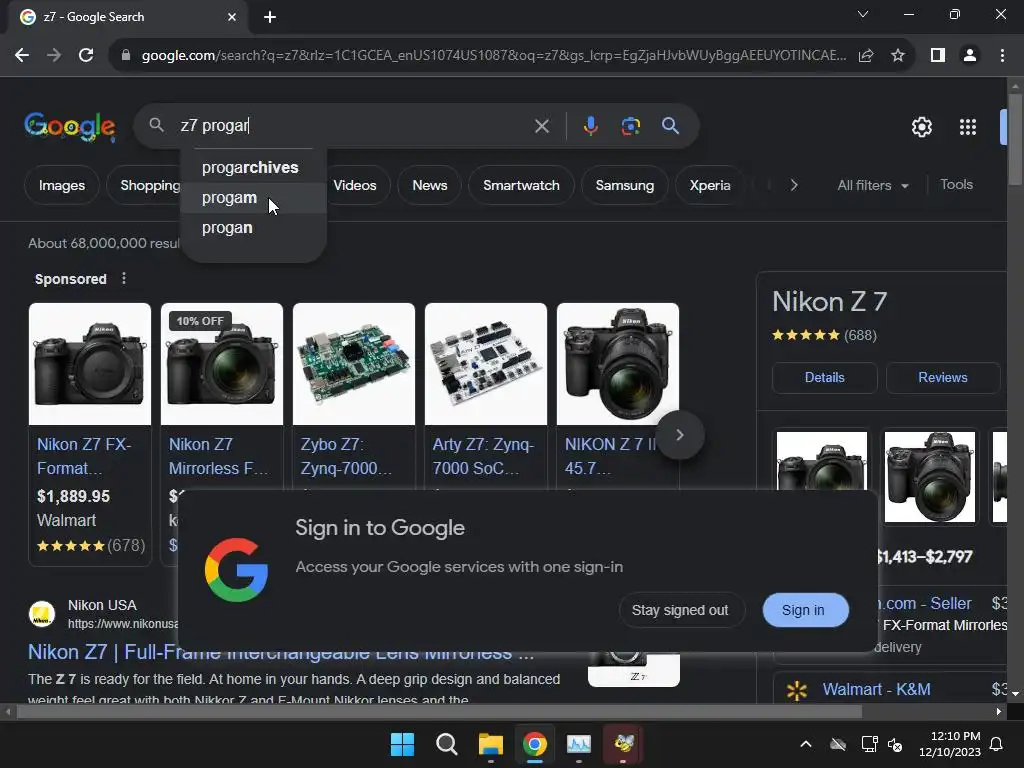
Task: Click the blue search magnifier button
Action: (670, 126)
